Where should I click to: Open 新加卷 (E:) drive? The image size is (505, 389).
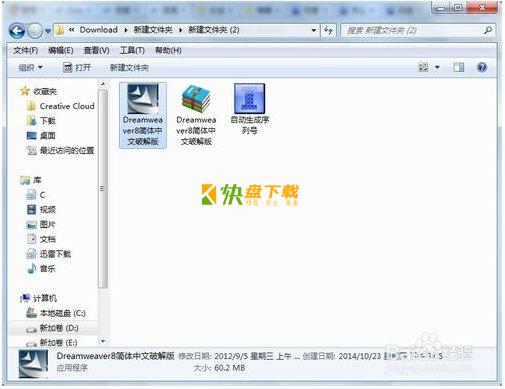[x=52, y=343]
